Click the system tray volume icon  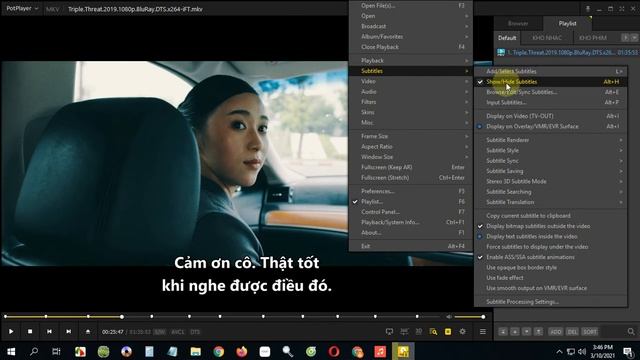click(x=582, y=351)
